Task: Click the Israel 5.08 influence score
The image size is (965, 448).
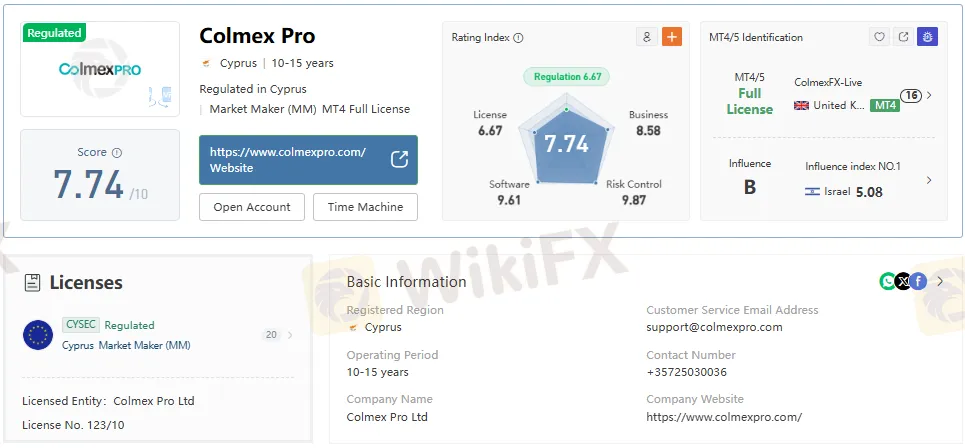Action: [x=869, y=192]
